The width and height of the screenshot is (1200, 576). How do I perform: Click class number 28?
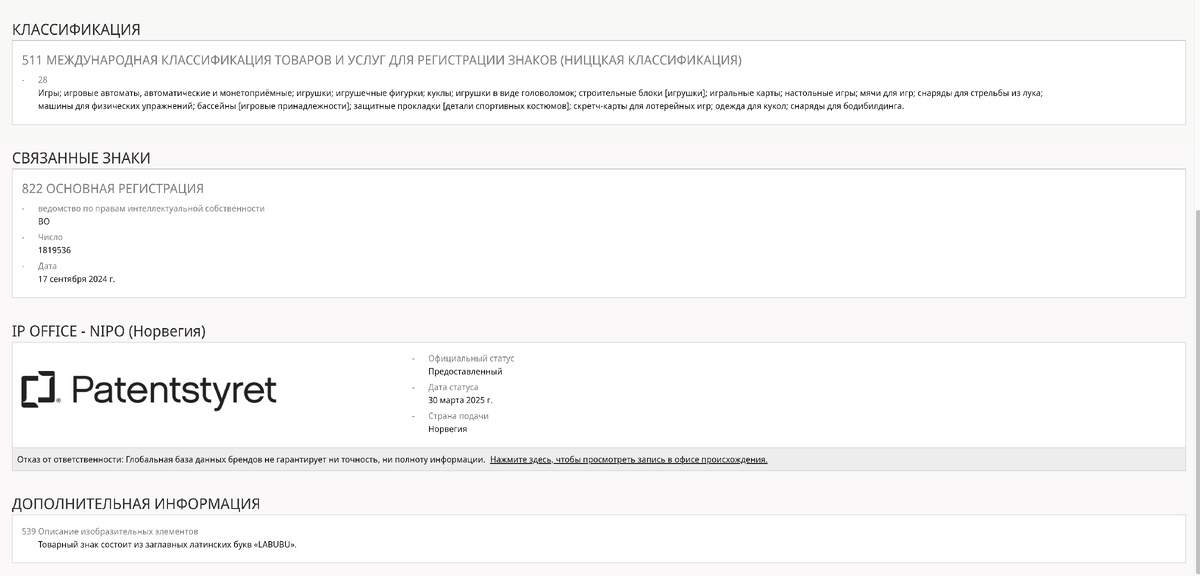click(42, 79)
